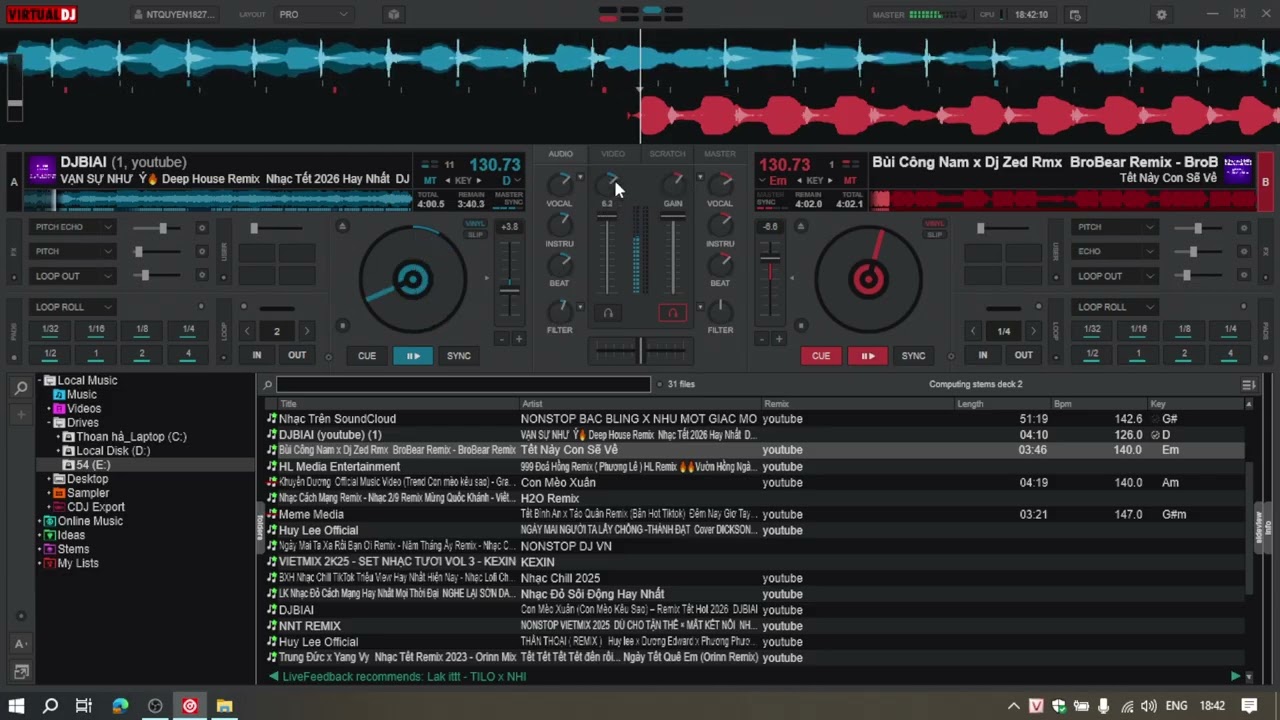This screenshot has height=720, width=1280.
Task: Toggle master tempo MT on deck A
Action: (430, 181)
